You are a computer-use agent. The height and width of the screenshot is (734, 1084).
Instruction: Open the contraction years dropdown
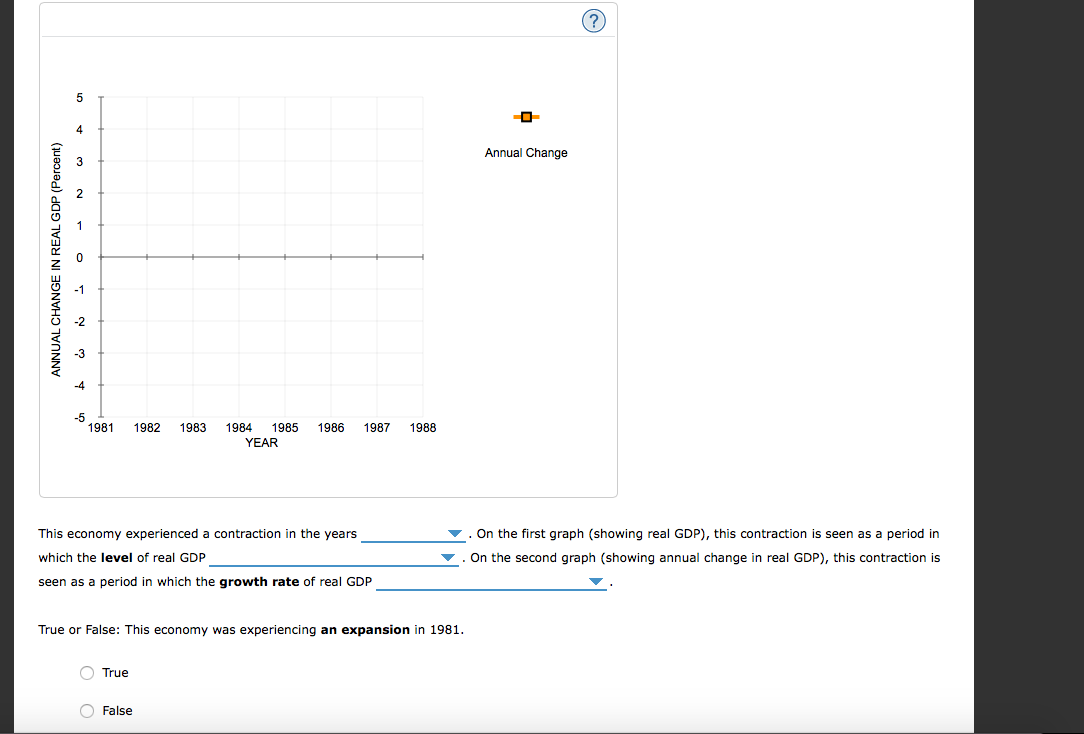tap(455, 533)
